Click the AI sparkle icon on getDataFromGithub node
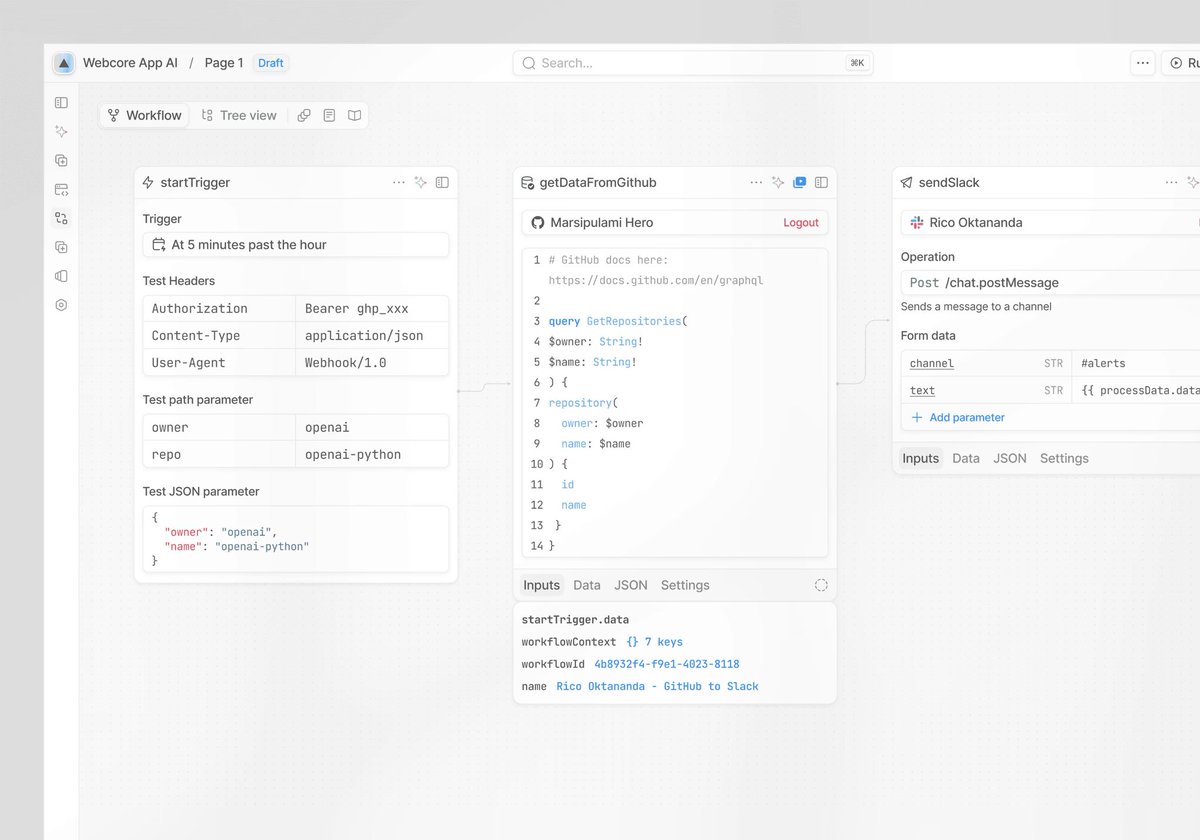1200x840 pixels. [778, 182]
